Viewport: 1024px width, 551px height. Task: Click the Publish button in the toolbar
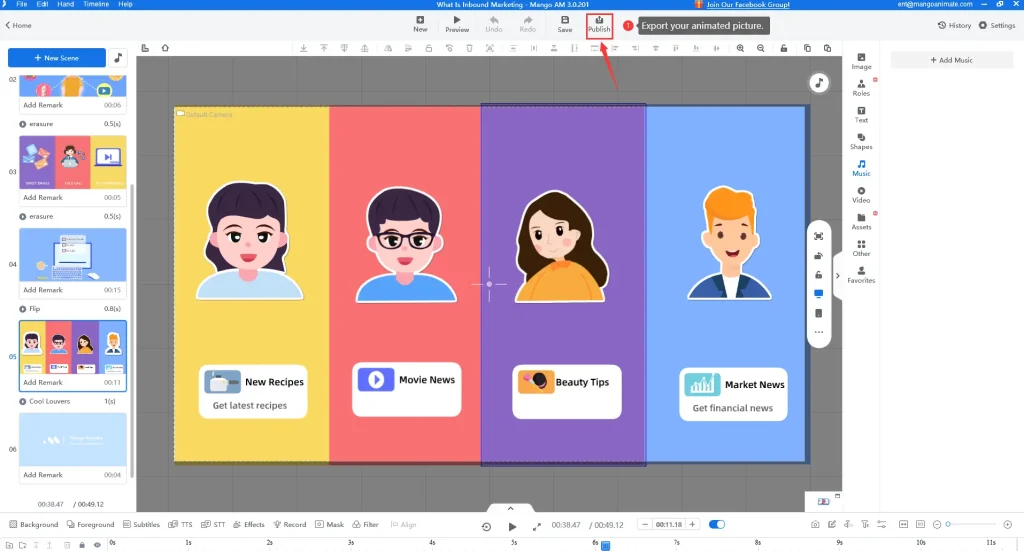point(599,24)
